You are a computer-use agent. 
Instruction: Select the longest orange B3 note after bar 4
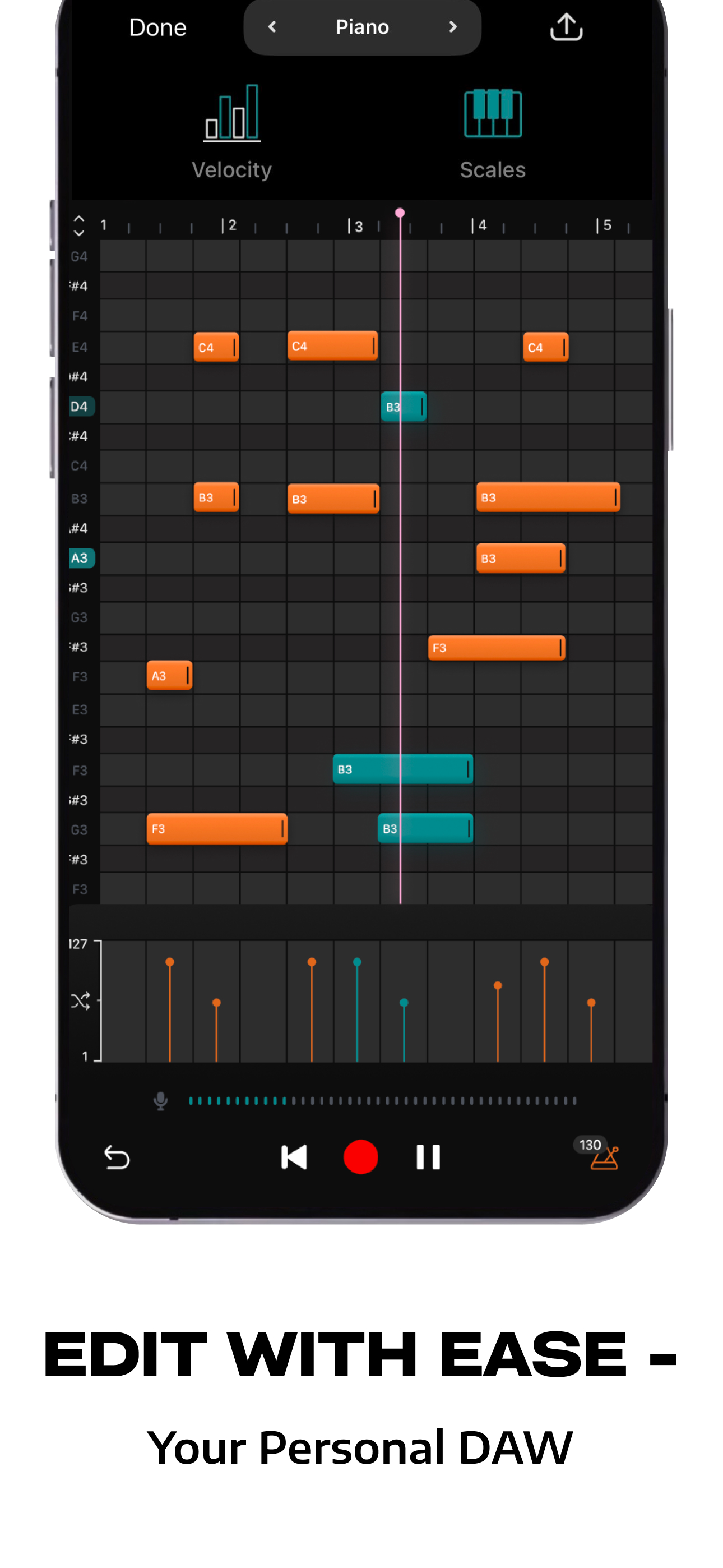pyautogui.click(x=548, y=498)
